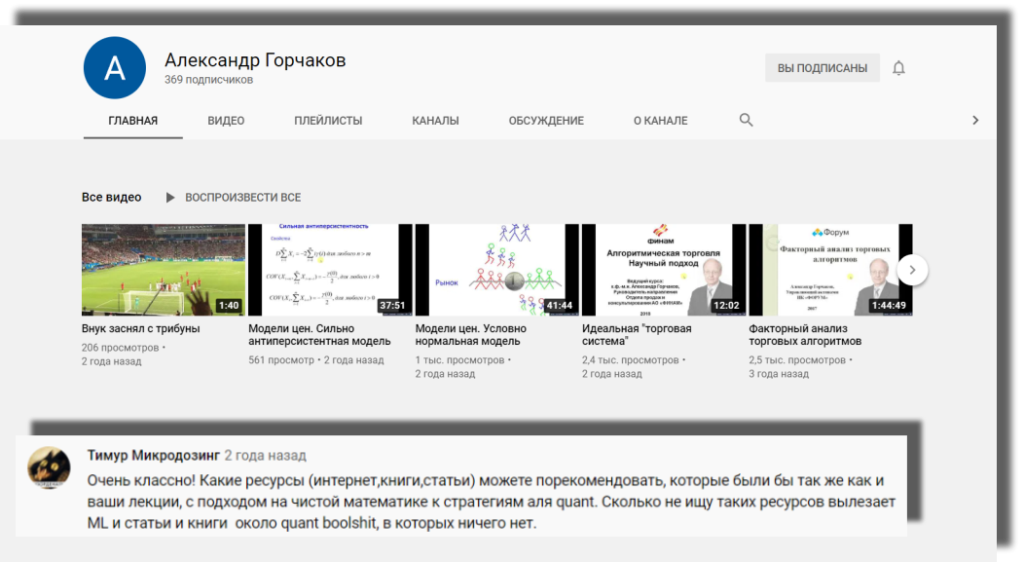Screen dimensions: 1024x562
Task: Toggle the notification bell for this channel
Action: [898, 68]
